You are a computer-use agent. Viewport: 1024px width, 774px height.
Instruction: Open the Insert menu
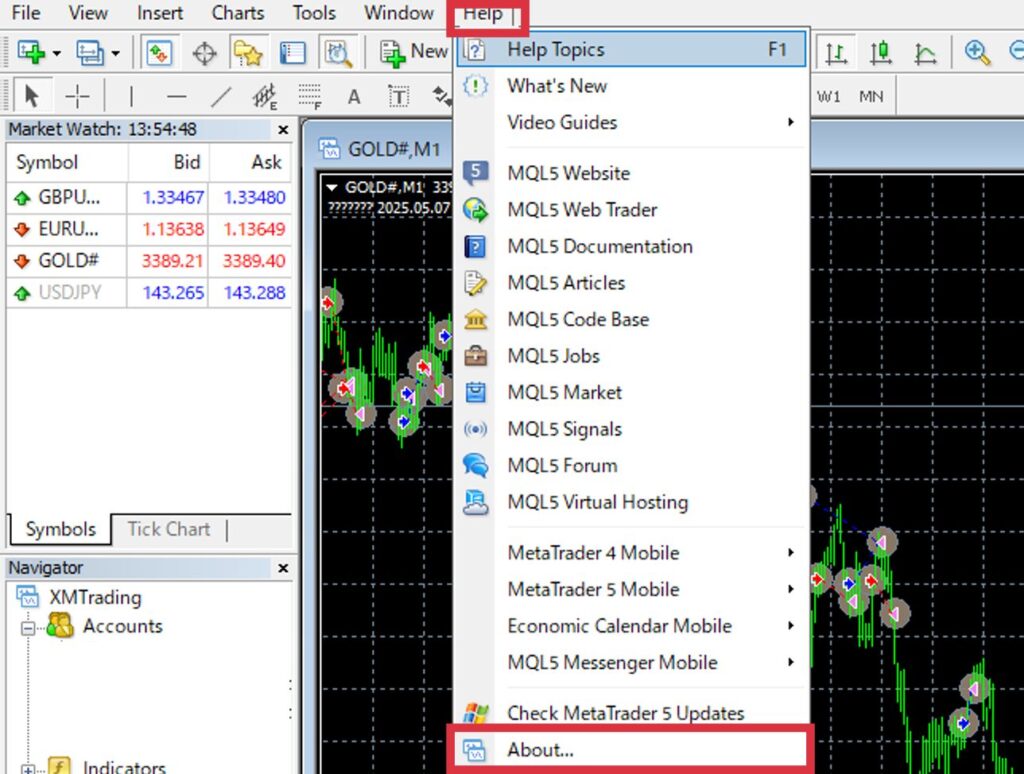(160, 12)
